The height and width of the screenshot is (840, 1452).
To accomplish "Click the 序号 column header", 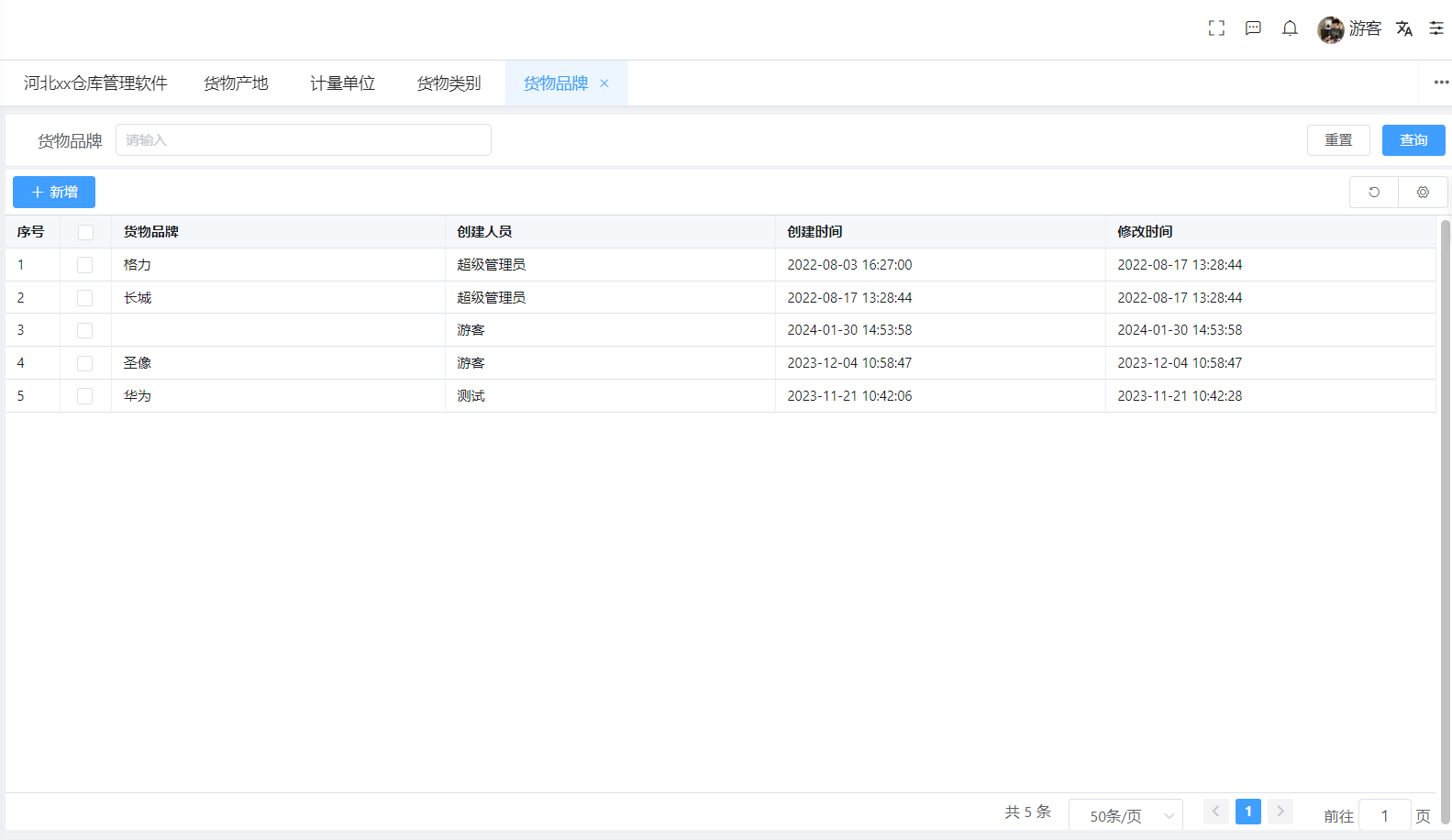I will click(30, 232).
